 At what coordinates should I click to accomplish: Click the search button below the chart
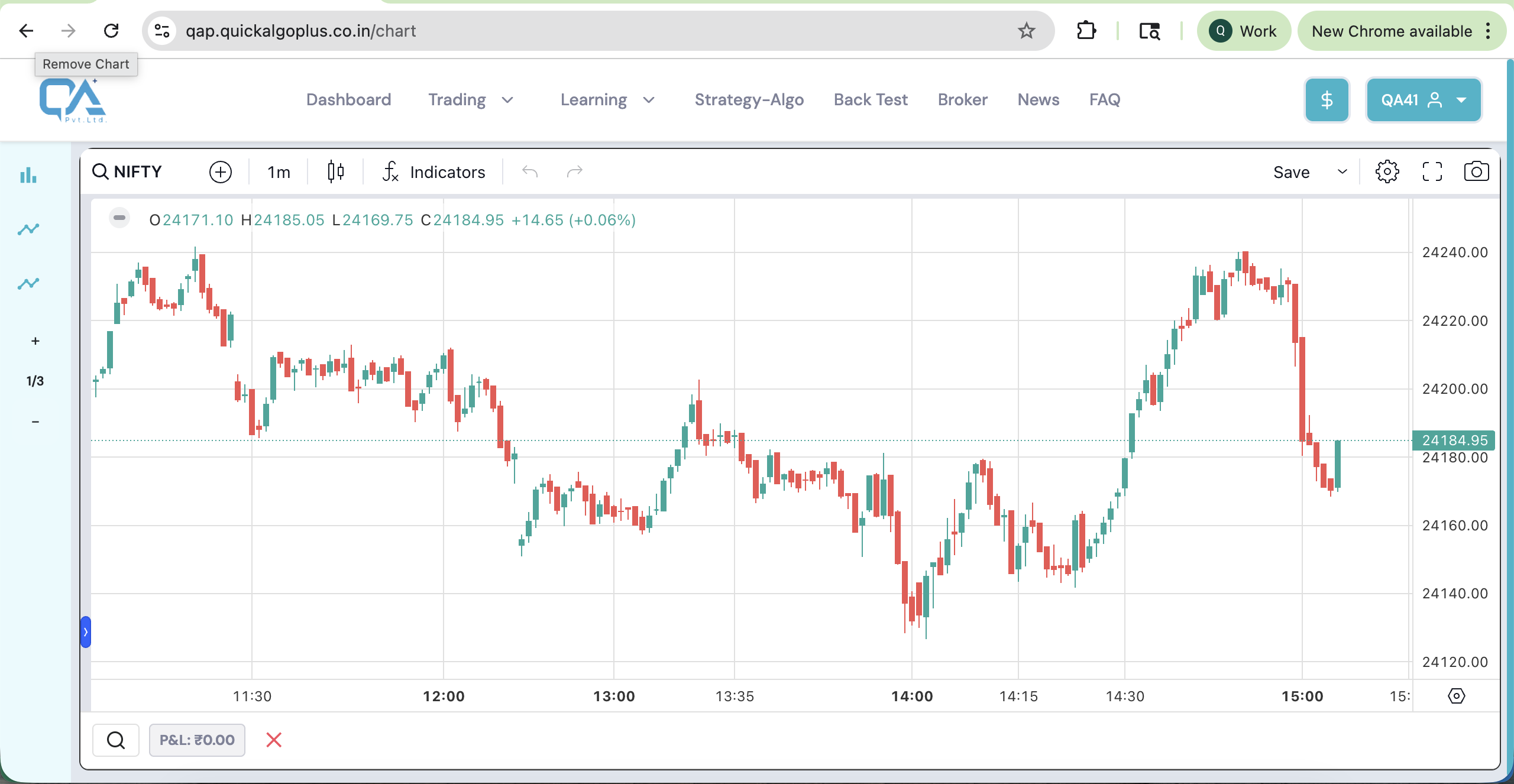click(x=116, y=740)
